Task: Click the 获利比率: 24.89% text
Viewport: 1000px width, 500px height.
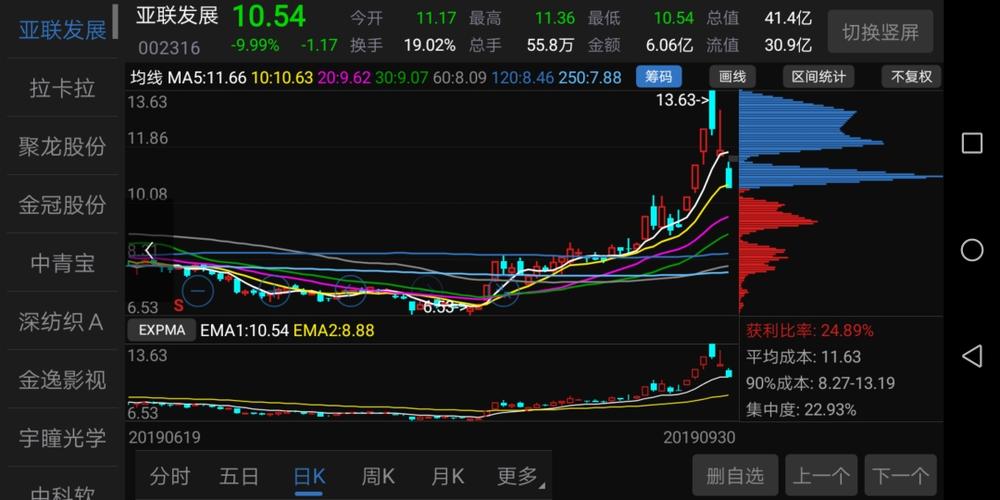Action: coord(809,330)
